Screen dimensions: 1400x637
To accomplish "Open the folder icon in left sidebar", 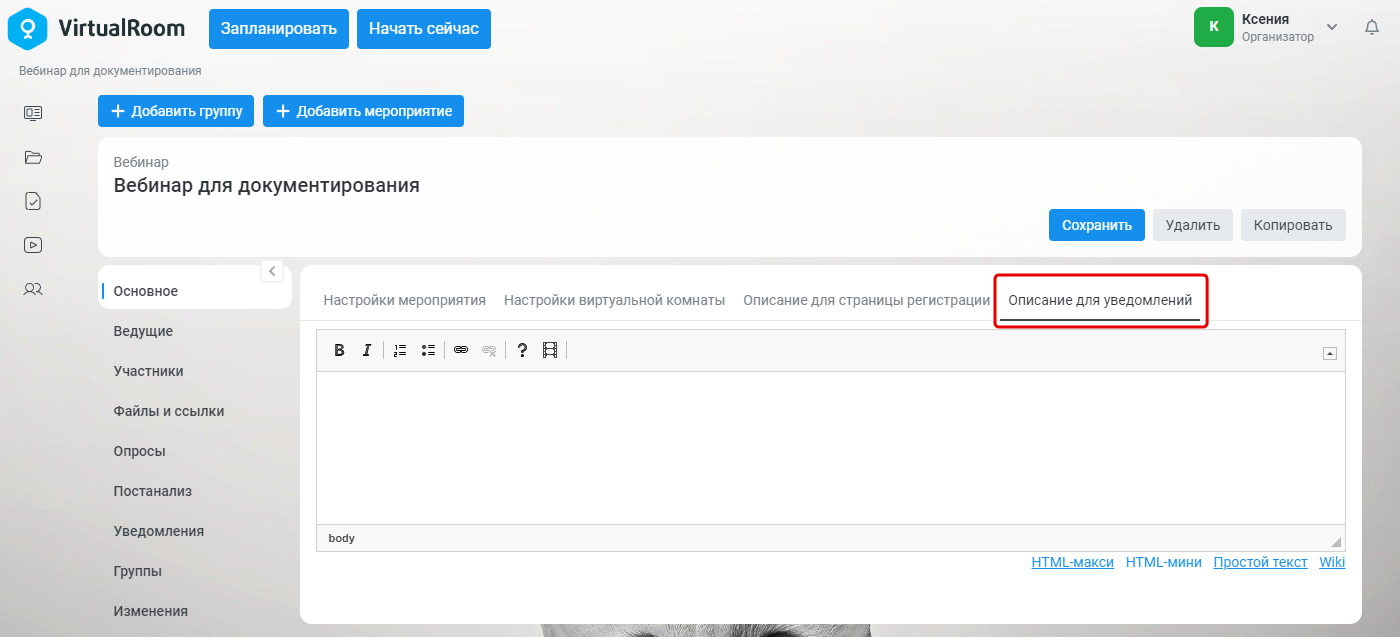I will (33, 157).
